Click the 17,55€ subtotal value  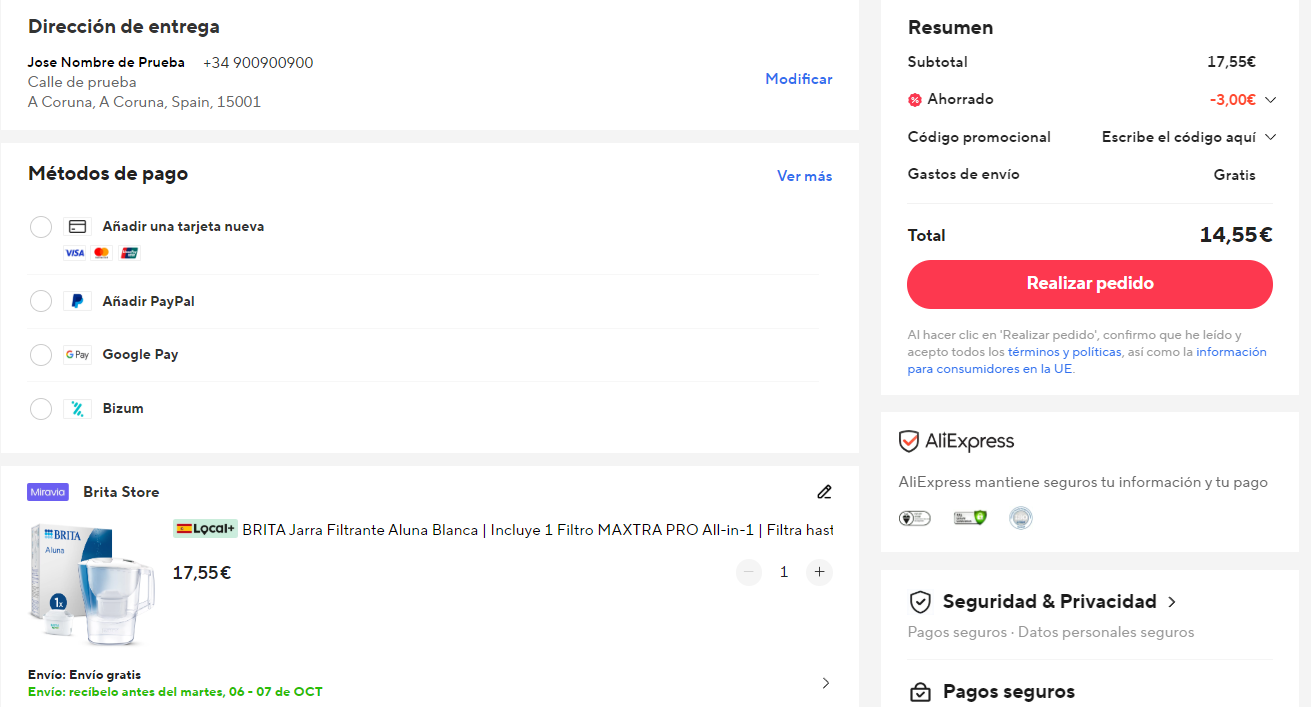click(x=1231, y=62)
